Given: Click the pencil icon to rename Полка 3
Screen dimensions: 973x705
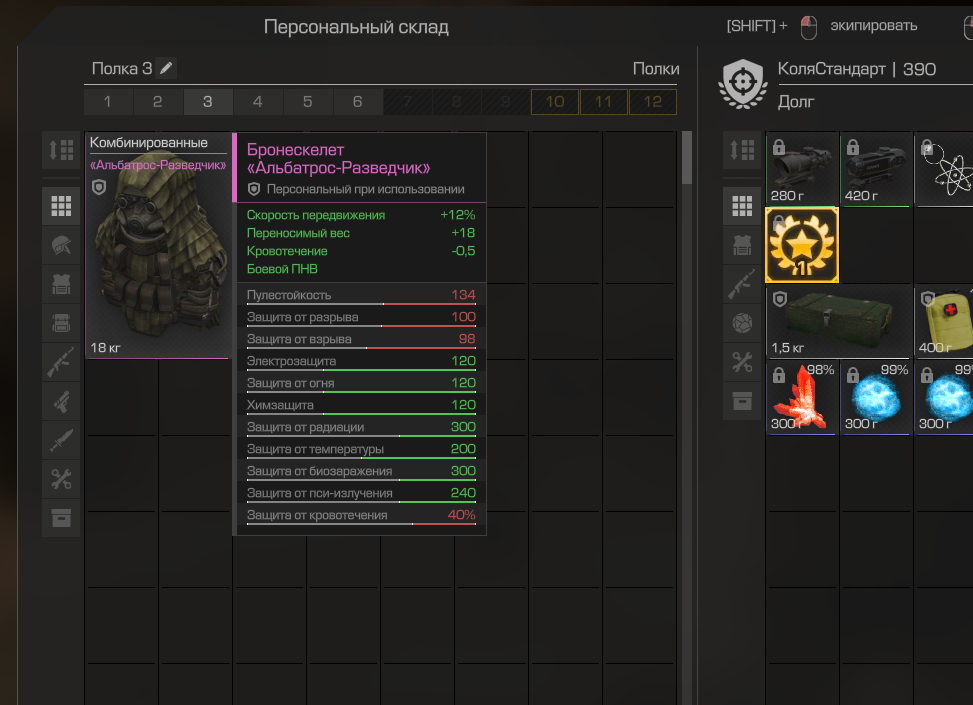Looking at the screenshot, I should tap(166, 68).
